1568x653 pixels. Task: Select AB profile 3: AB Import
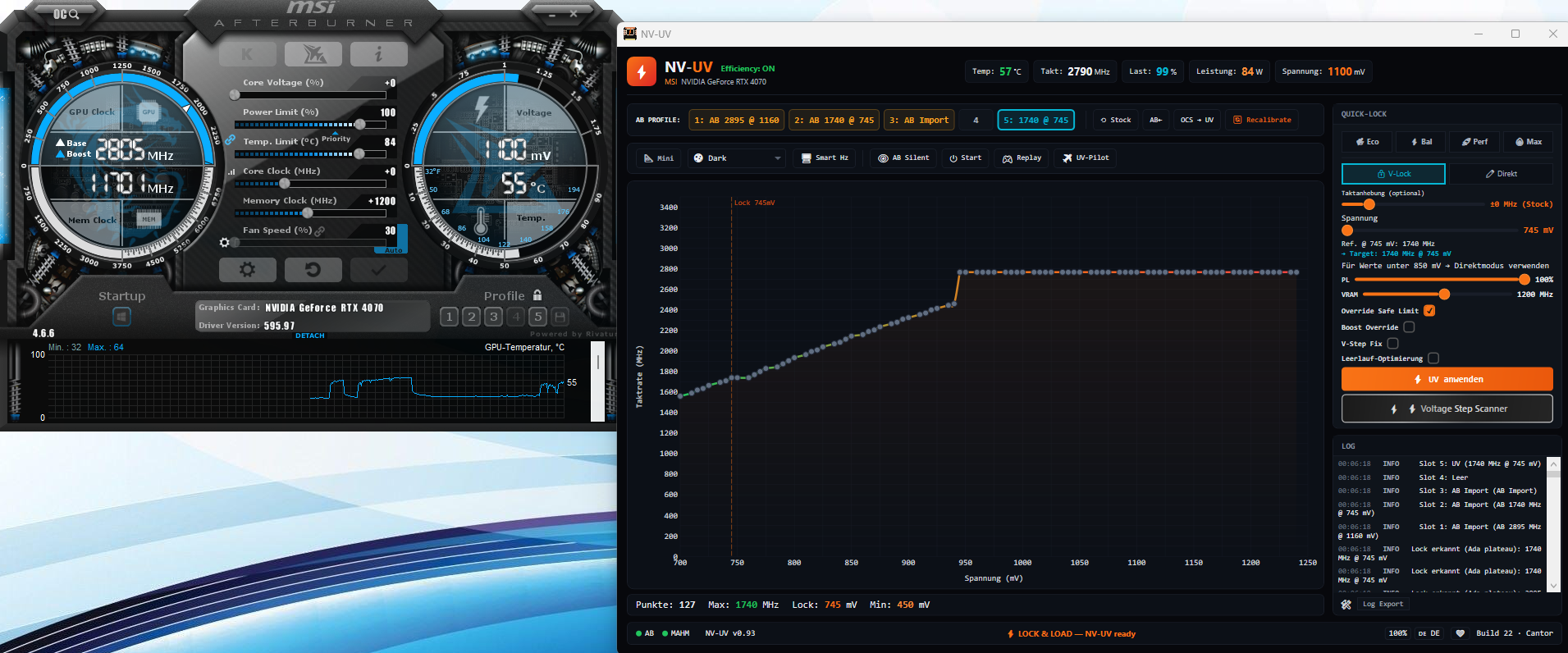[x=919, y=120]
